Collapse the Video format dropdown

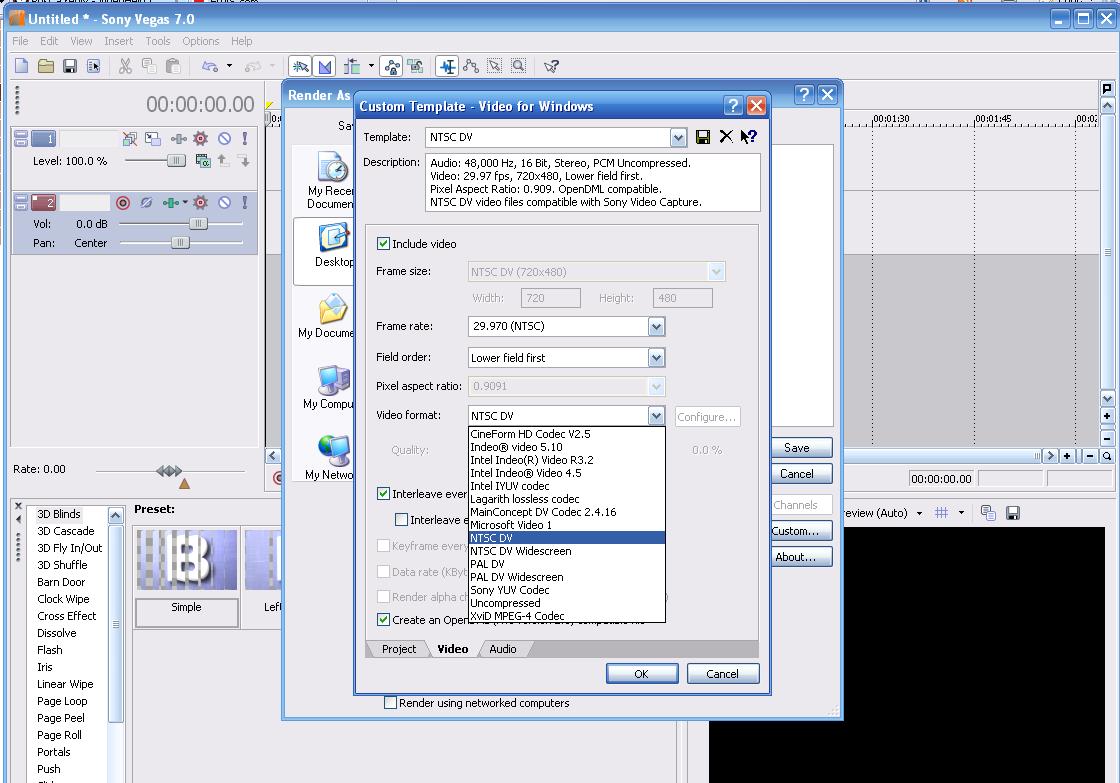pos(656,416)
